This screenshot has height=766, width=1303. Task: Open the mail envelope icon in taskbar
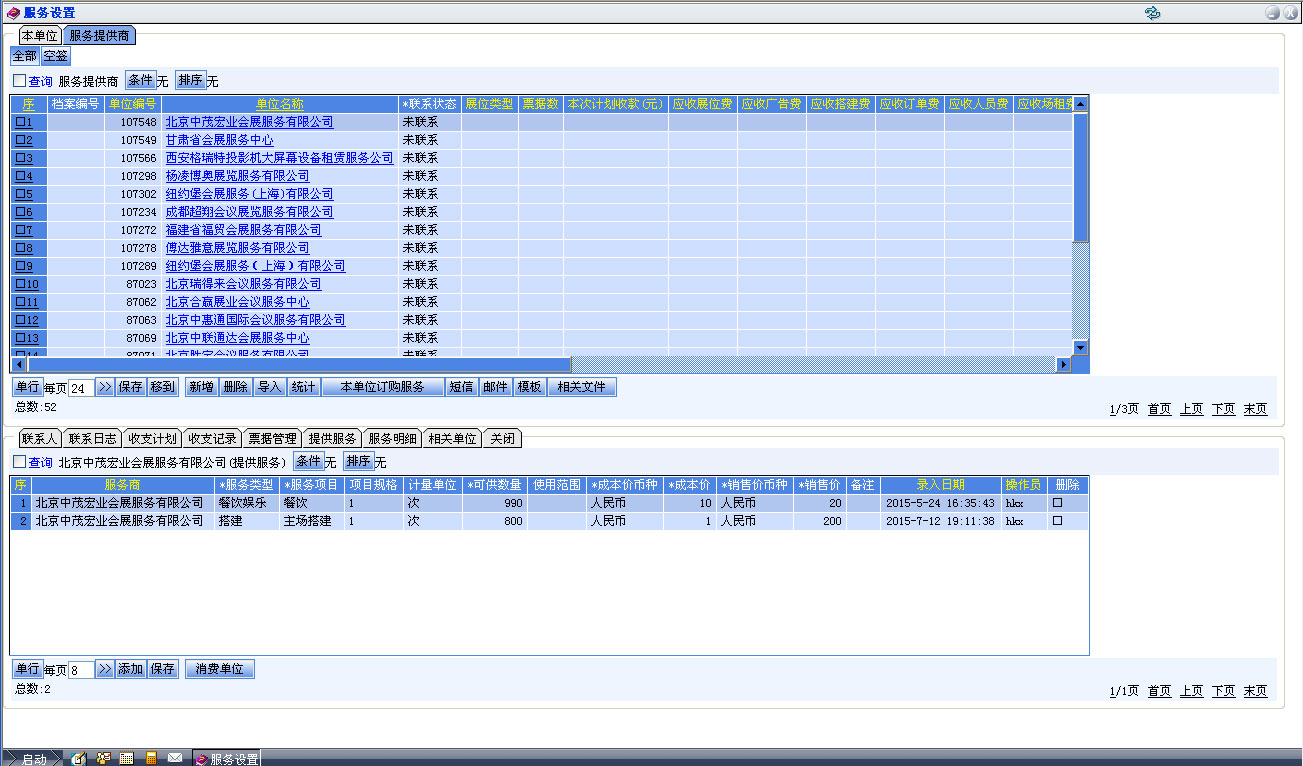(175, 758)
